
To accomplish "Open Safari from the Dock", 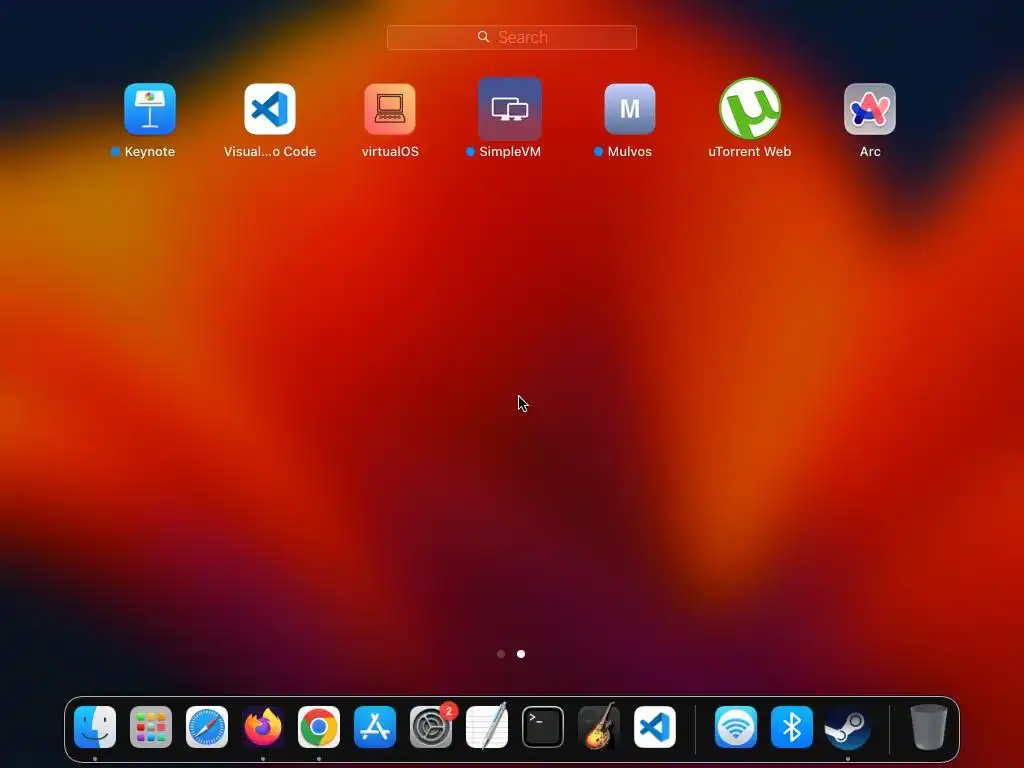I will (x=207, y=727).
